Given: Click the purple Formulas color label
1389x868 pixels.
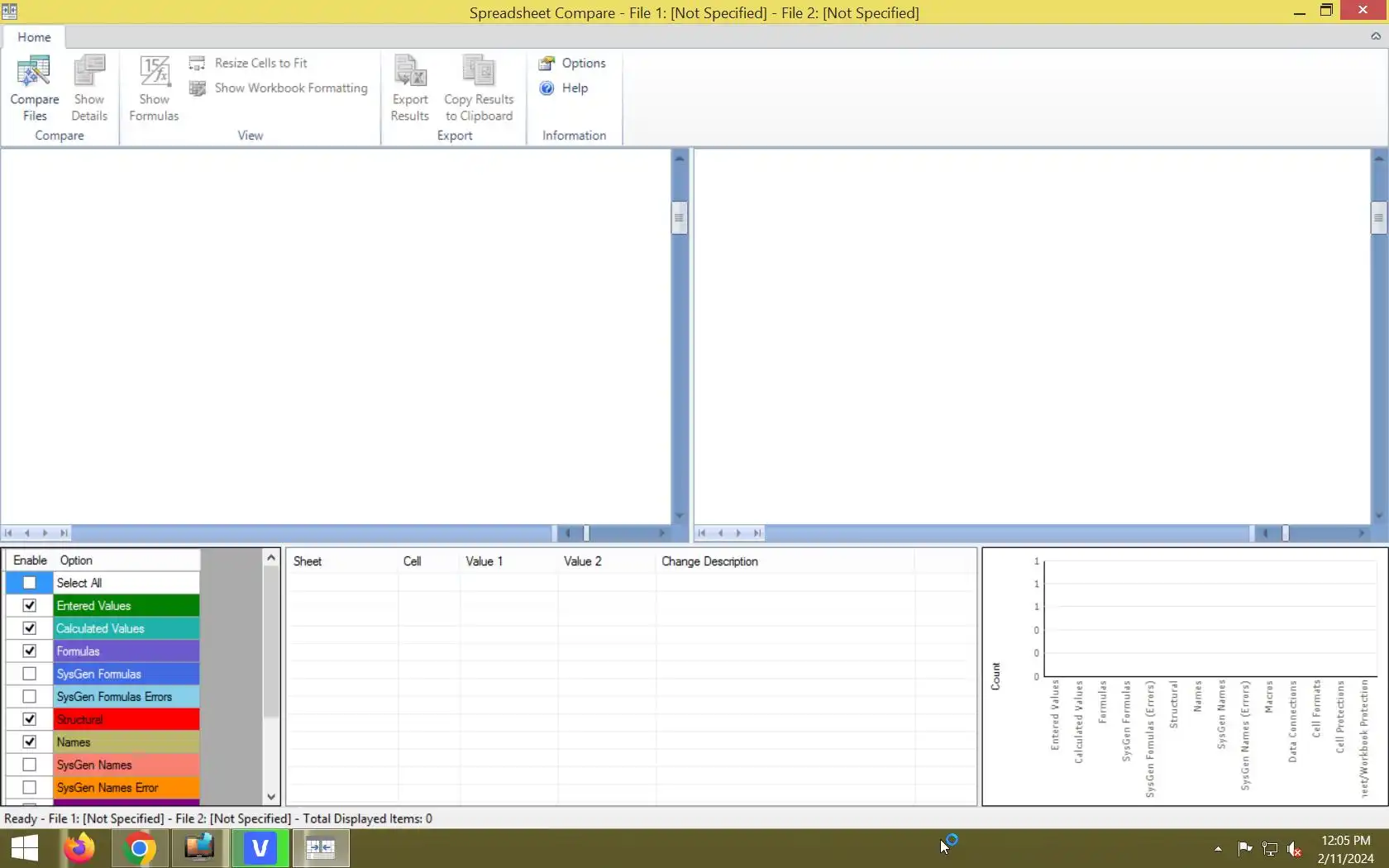Looking at the screenshot, I should coord(126,651).
